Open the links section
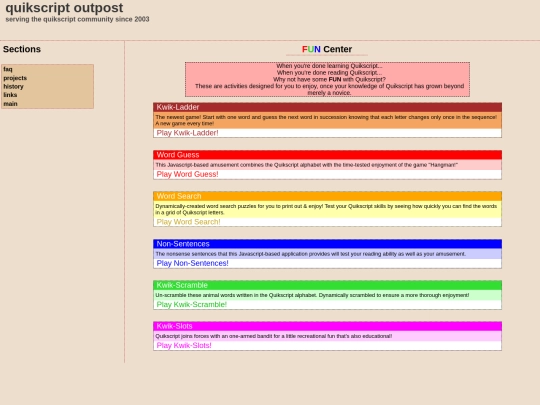Screen dimensions: 540x405 [10, 95]
